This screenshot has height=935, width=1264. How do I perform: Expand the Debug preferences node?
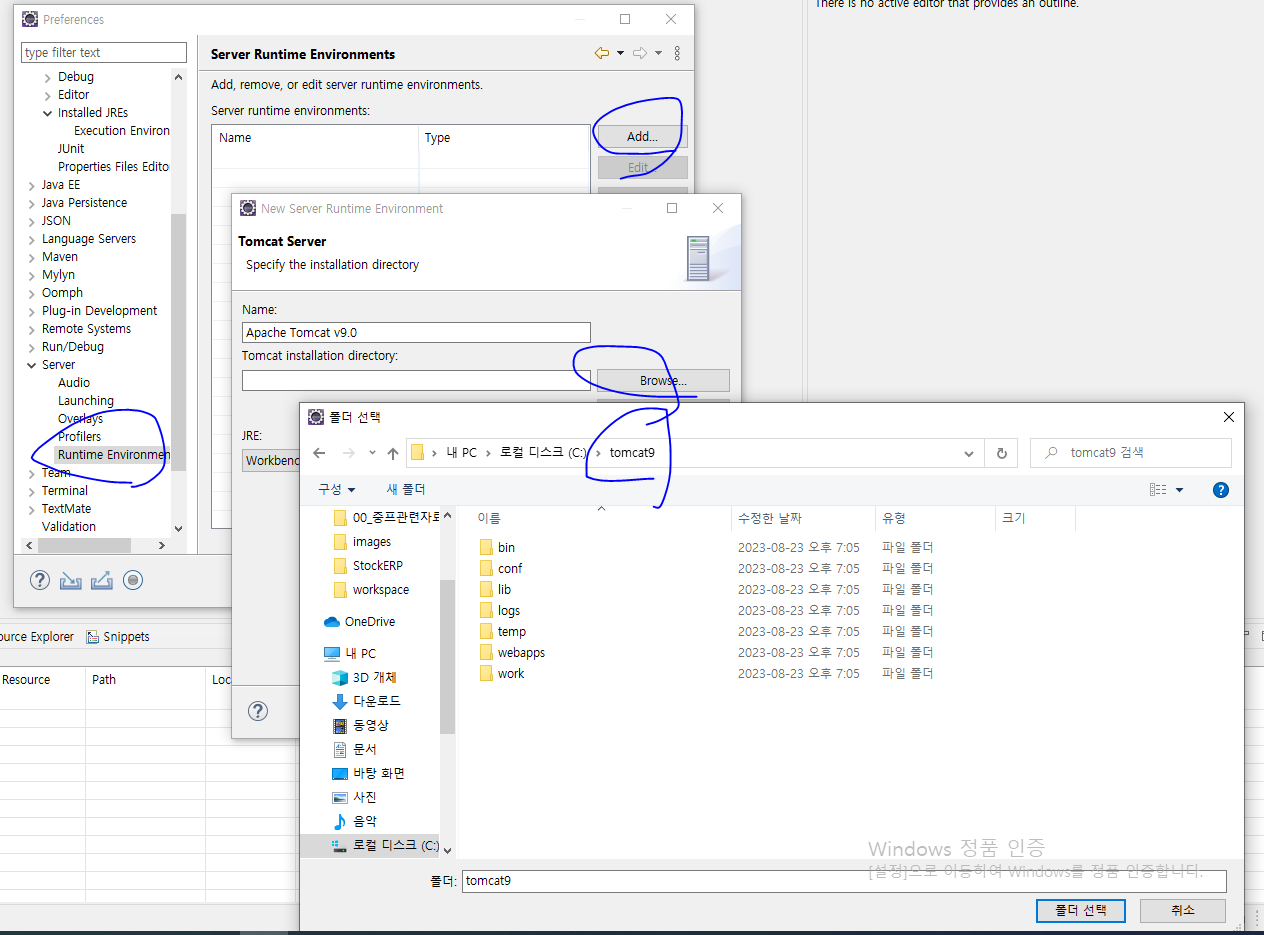(47, 77)
